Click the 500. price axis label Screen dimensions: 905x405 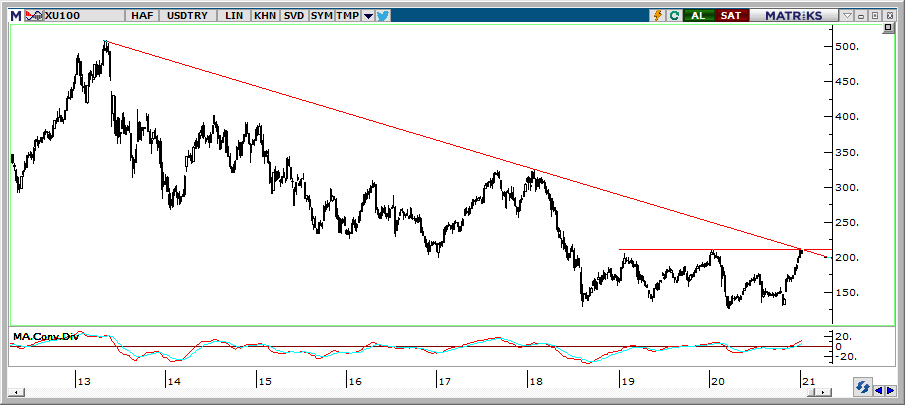(847, 47)
